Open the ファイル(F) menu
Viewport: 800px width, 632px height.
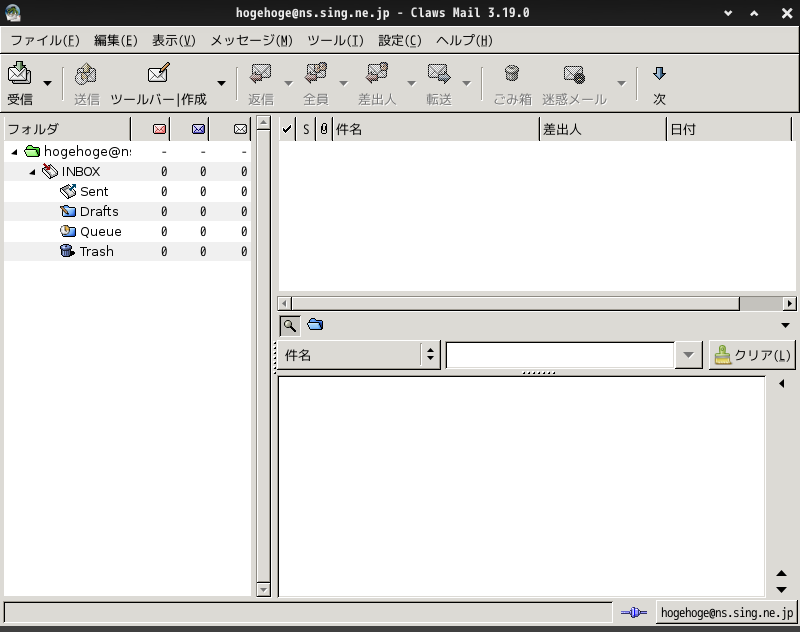pos(45,40)
